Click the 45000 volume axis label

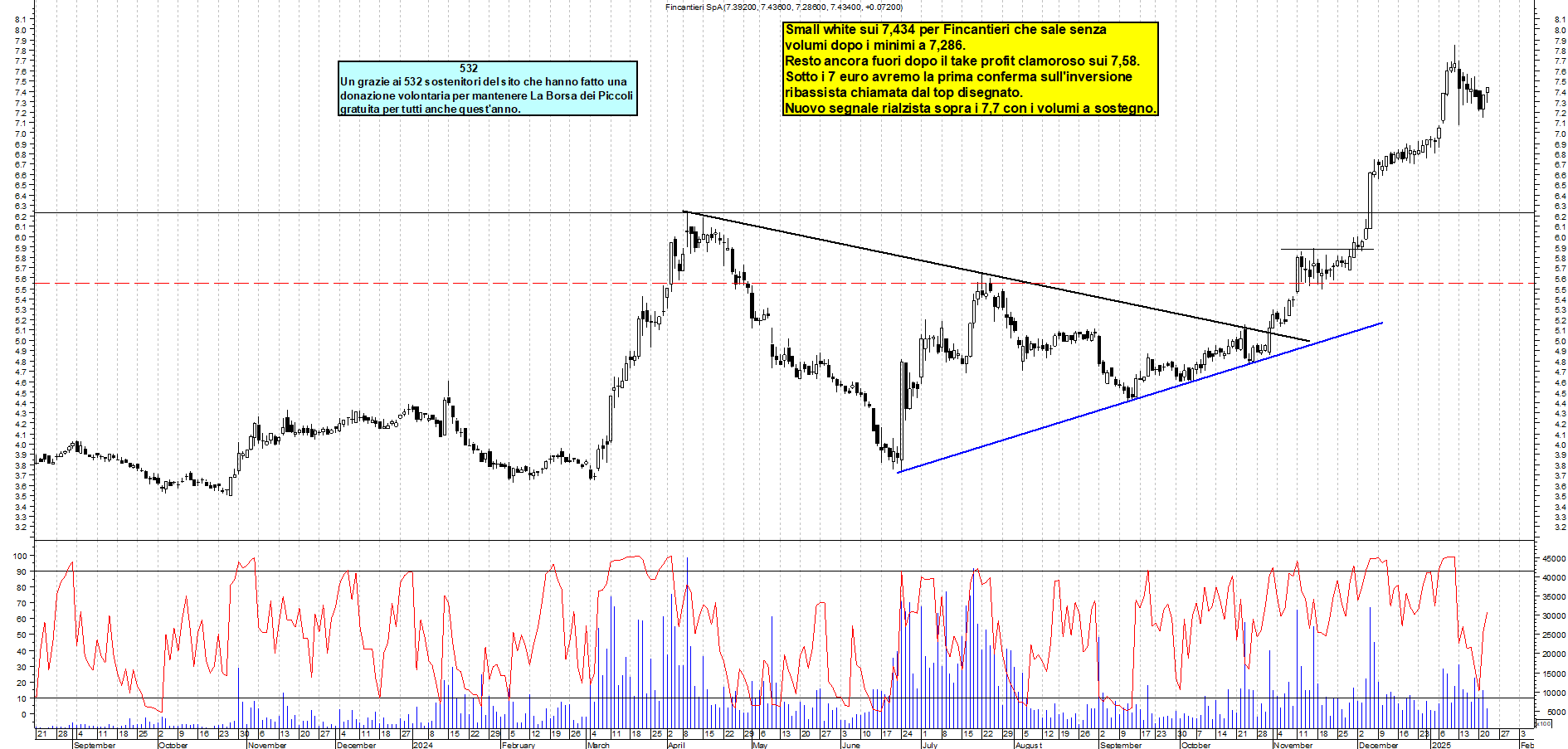point(1554,559)
